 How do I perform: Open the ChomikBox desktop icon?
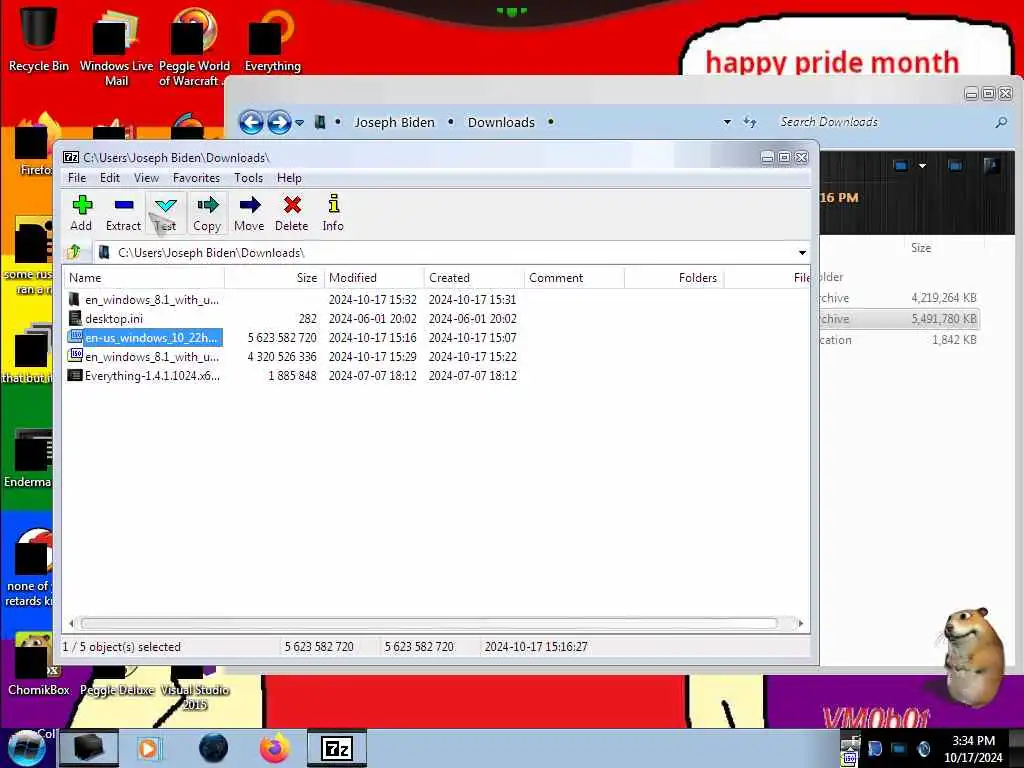[39, 665]
